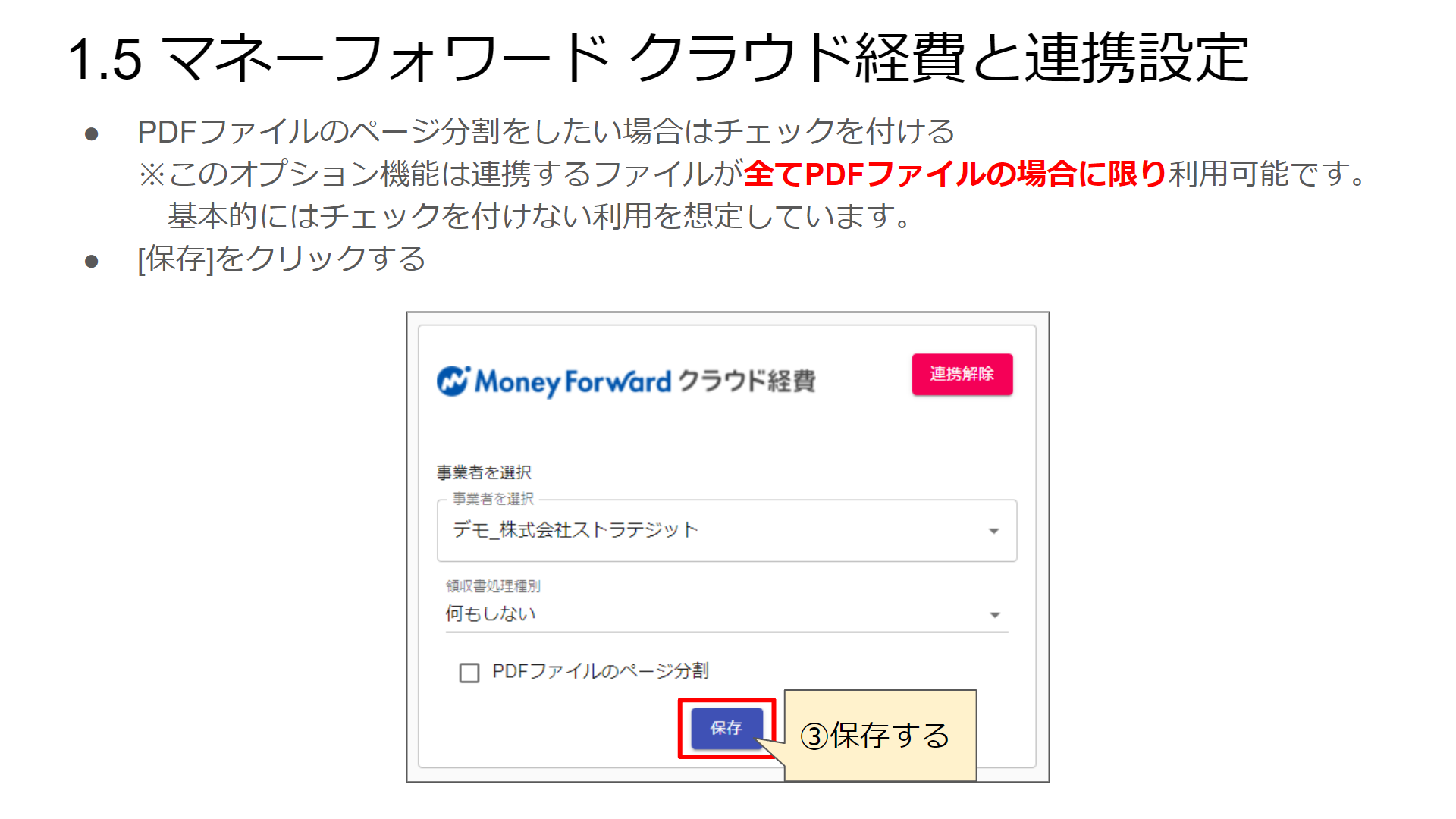Click the 基本的にはチェックを付けない note line
Image resolution: width=1456 pixels, height=819 pixels.
[x=538, y=216]
